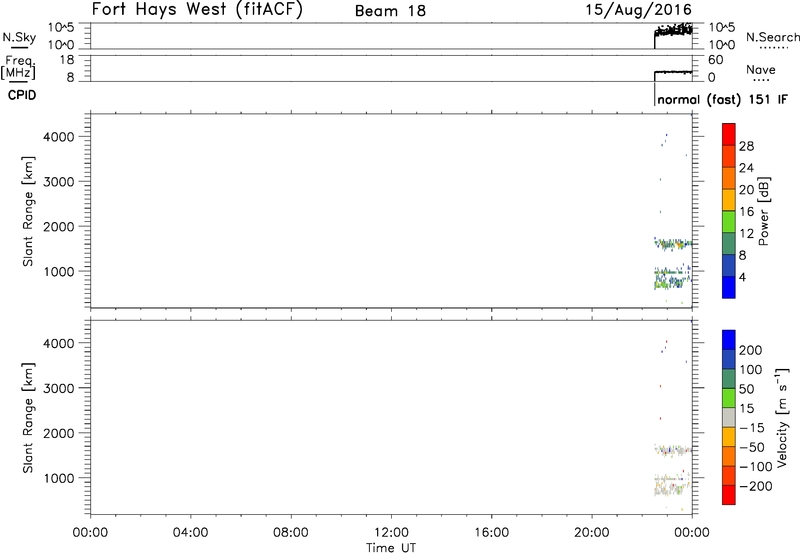Select the '-200' Velocity colorbar label
This screenshot has width=800, height=554.
[756, 486]
